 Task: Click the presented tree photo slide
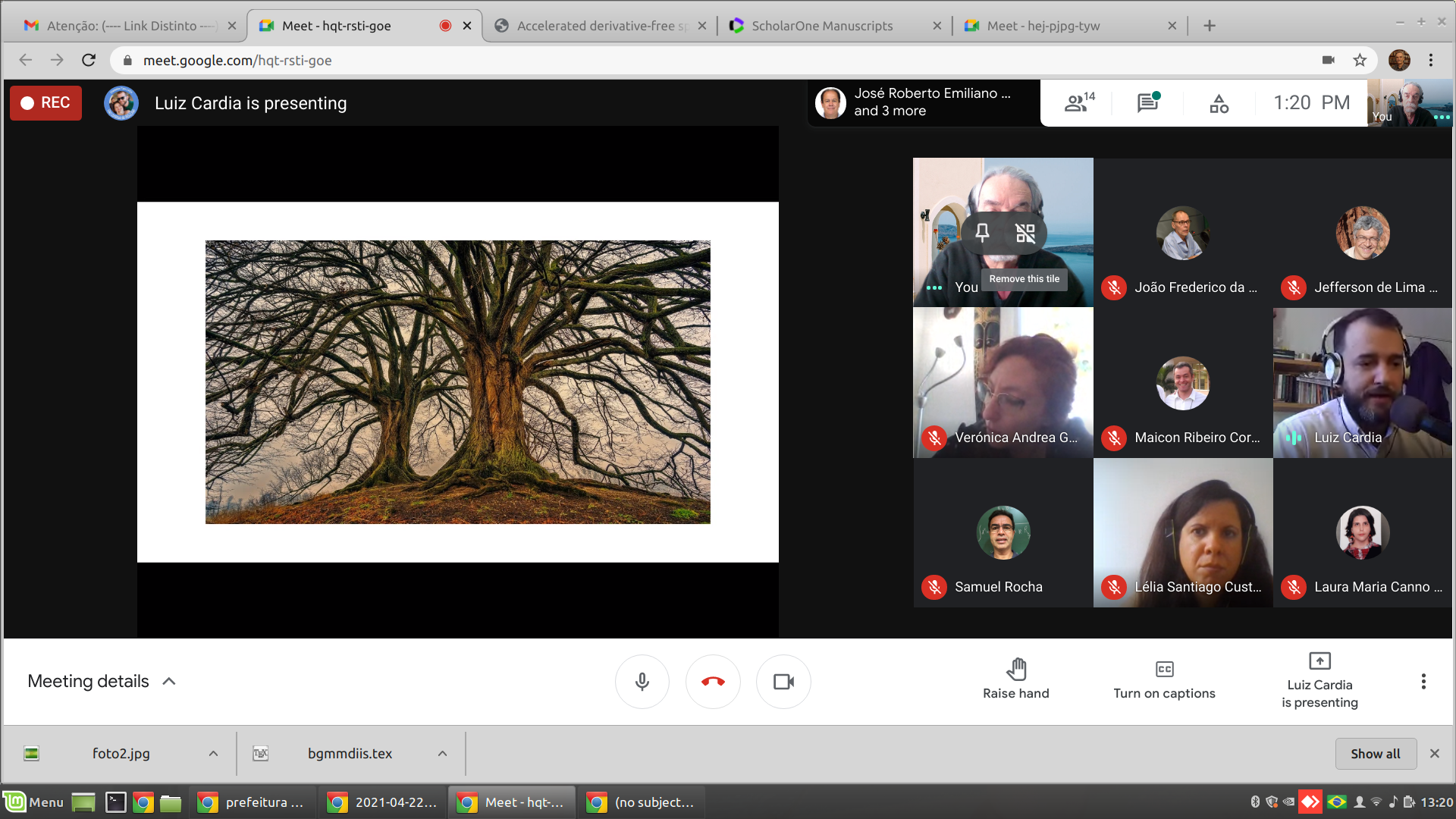coord(457,381)
